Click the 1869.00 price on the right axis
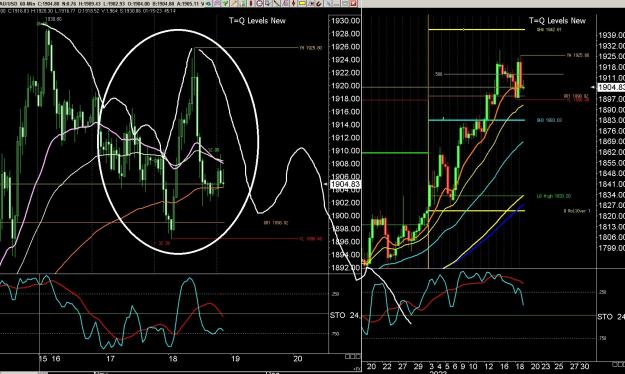625x374 pixels. click(x=611, y=142)
